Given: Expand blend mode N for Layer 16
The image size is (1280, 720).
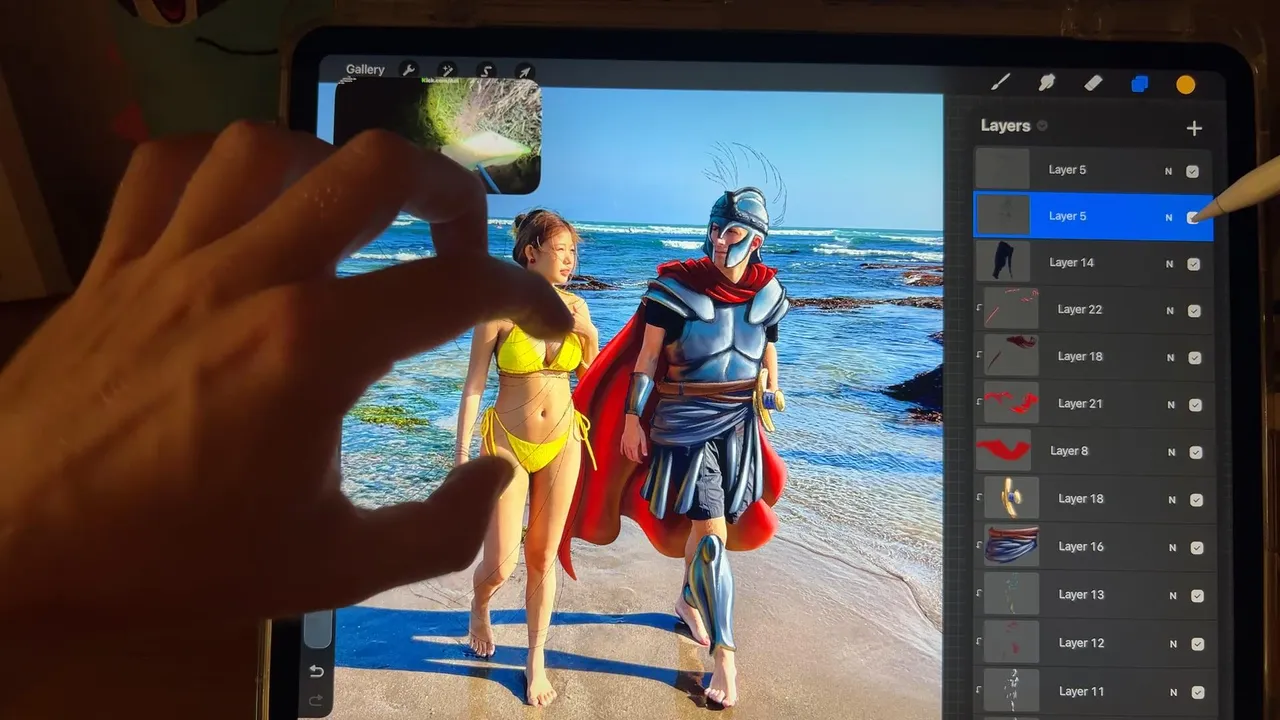Looking at the screenshot, I should coord(1172,548).
